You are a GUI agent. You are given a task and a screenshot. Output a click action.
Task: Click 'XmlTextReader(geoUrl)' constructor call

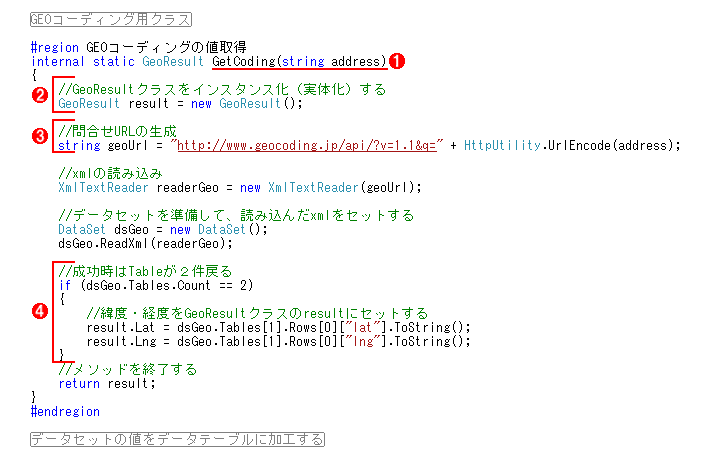[x=341, y=187]
